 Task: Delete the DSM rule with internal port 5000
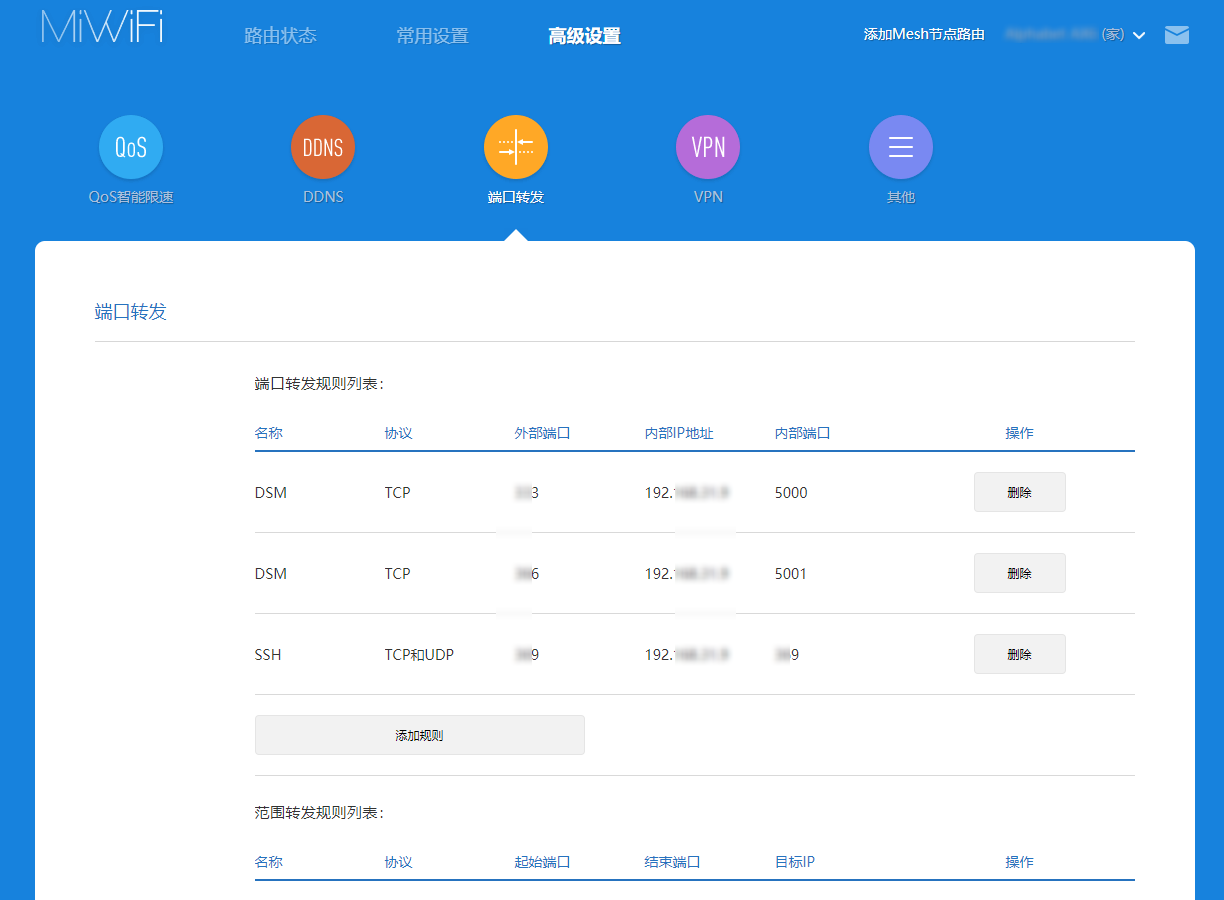pos(1019,492)
